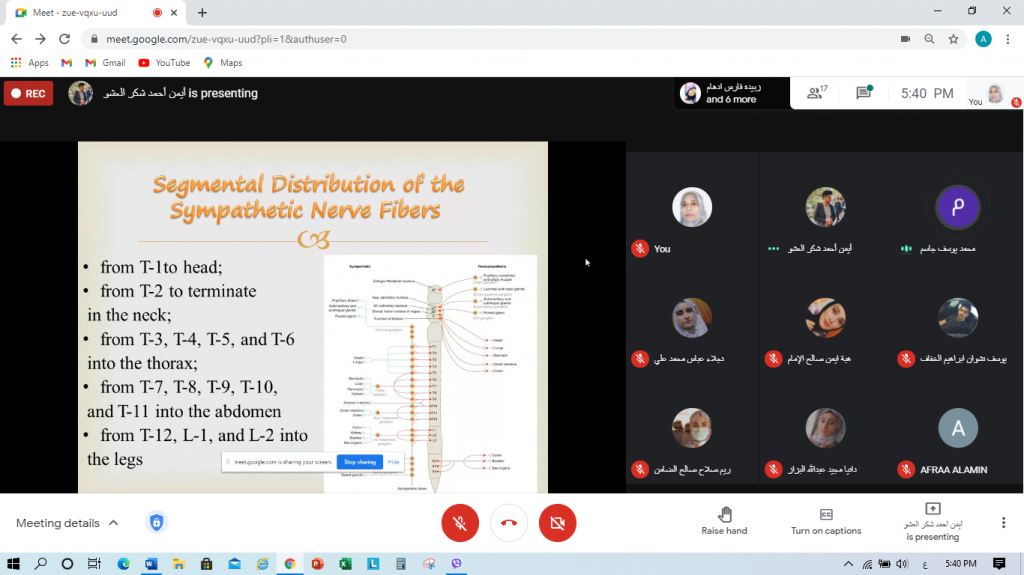1024x575 pixels.
Task: Click Hide on the sharing notification
Action: 394,462
